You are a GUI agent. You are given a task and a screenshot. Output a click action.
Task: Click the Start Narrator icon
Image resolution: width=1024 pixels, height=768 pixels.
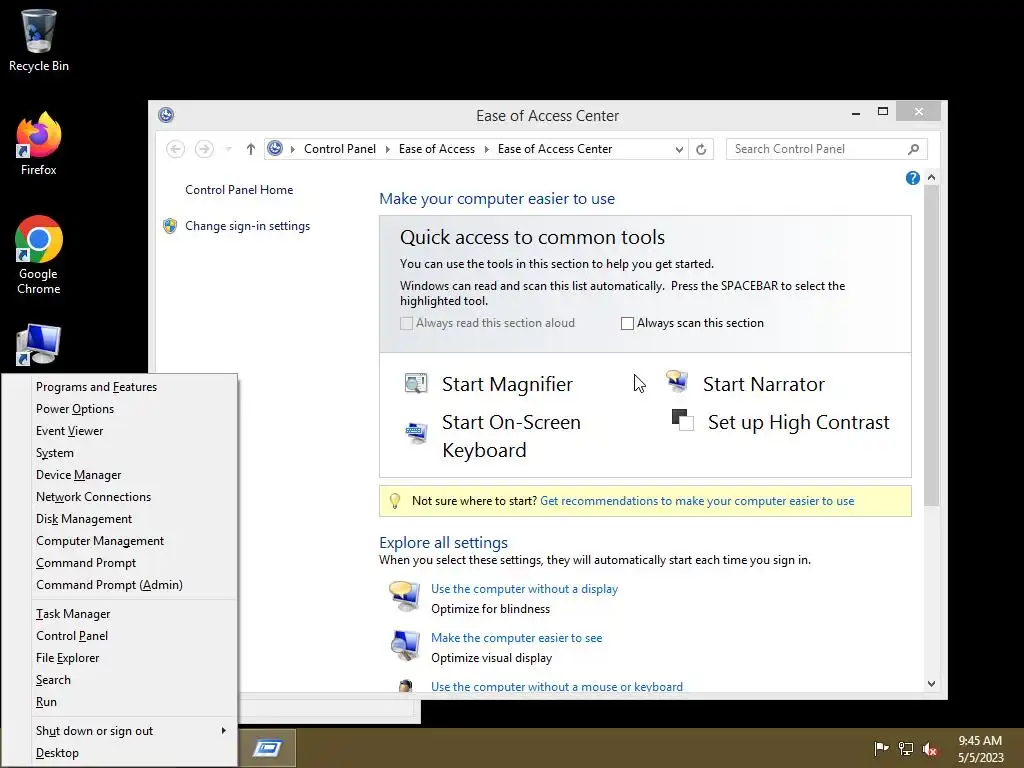[x=677, y=381]
